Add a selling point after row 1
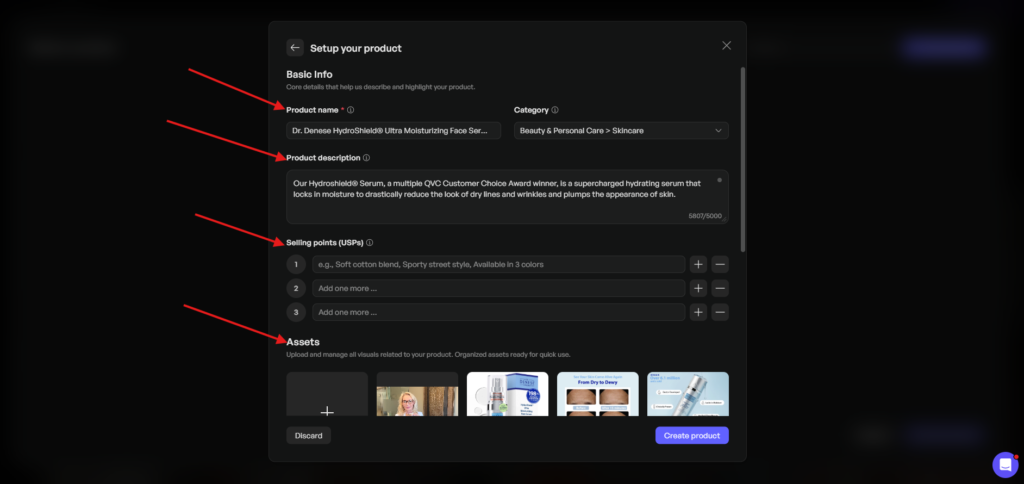The image size is (1024, 484). pos(698,265)
